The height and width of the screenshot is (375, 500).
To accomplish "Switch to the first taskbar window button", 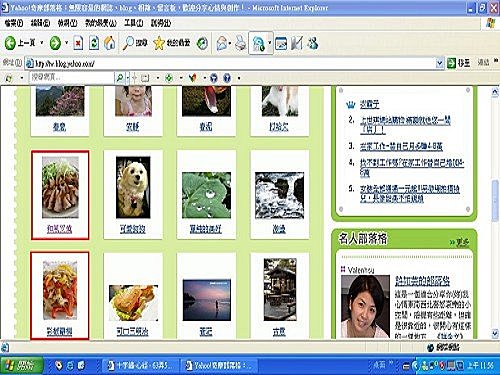I will point(140,366).
